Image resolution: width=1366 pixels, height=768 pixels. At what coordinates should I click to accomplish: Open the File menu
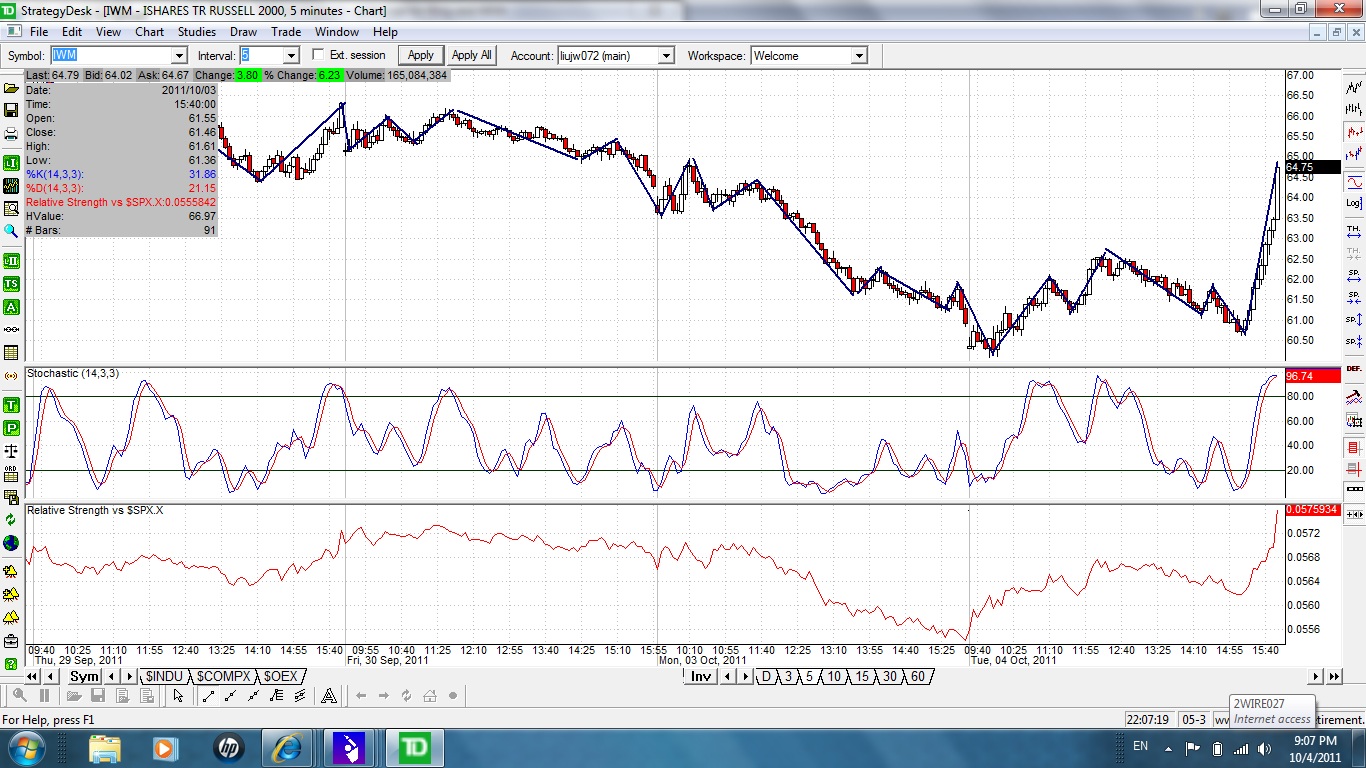click(39, 32)
